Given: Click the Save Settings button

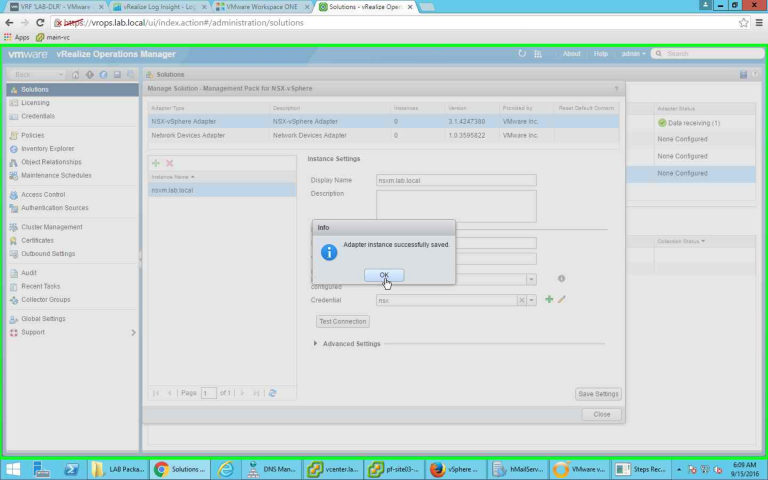Looking at the screenshot, I should [x=598, y=394].
